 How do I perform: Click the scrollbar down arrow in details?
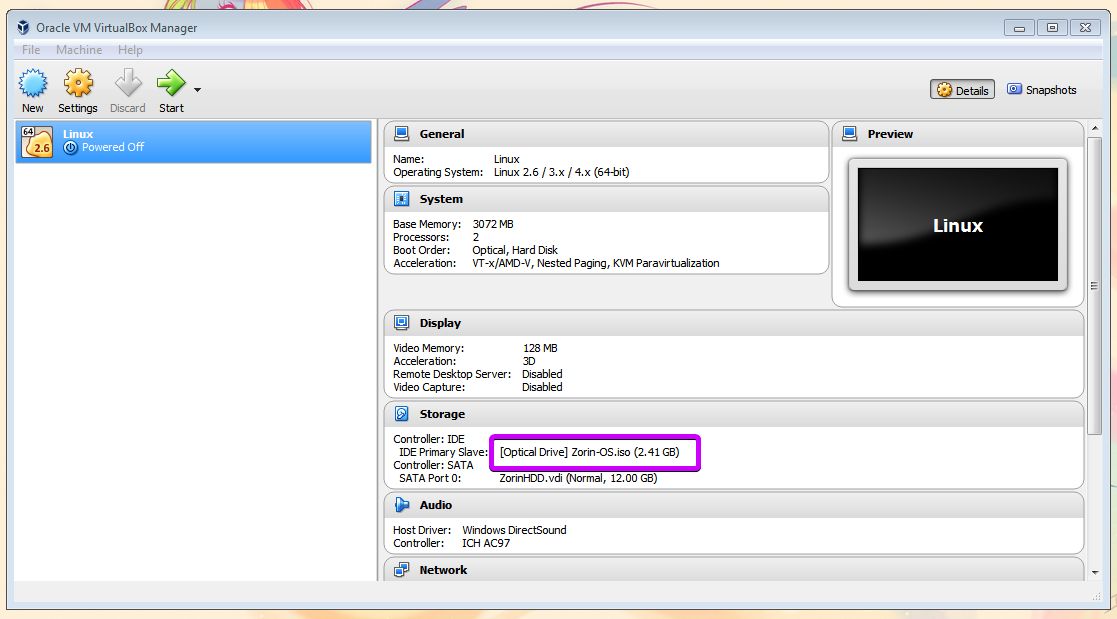pyautogui.click(x=1095, y=572)
